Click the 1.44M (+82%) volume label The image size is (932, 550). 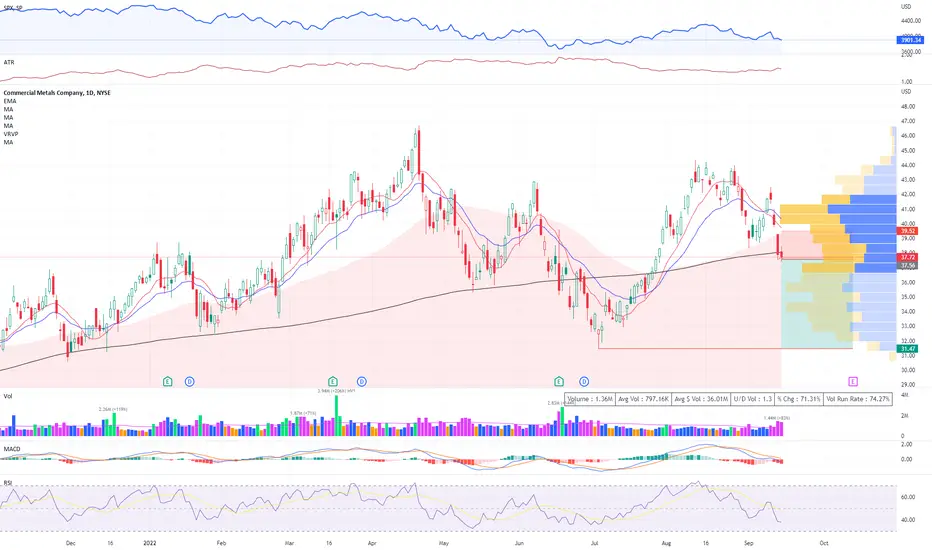(x=776, y=418)
